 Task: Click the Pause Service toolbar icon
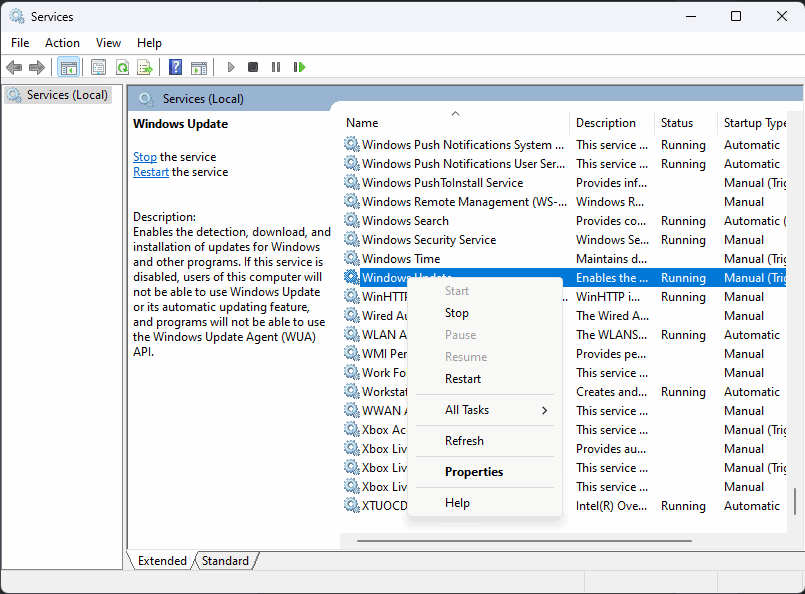[x=276, y=67]
